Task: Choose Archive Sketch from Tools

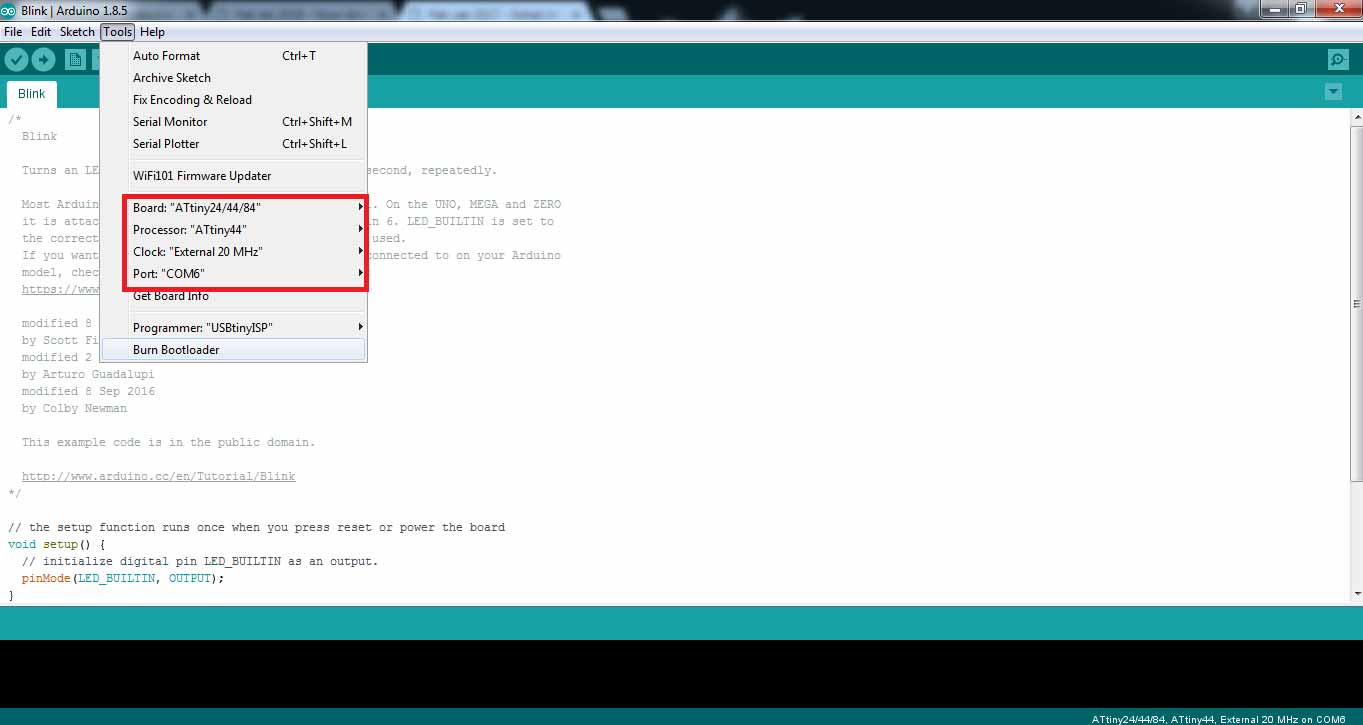Action: point(234,78)
